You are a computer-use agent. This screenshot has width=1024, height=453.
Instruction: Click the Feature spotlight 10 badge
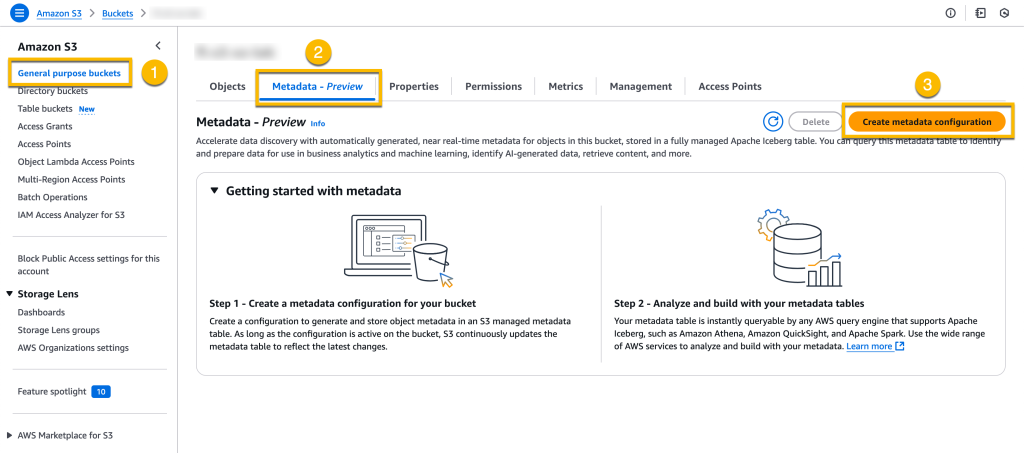(x=101, y=392)
